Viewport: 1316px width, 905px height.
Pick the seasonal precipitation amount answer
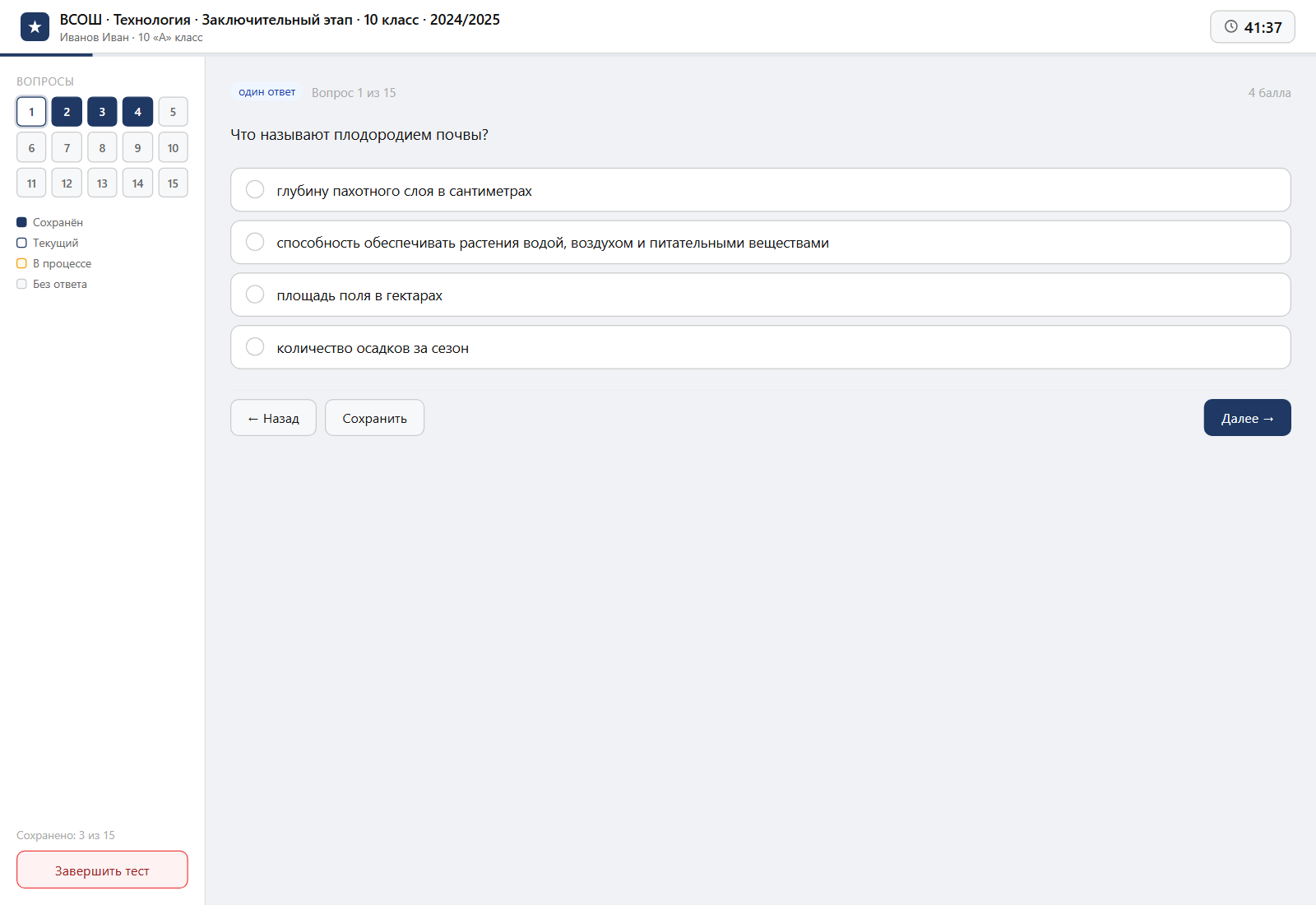760,347
